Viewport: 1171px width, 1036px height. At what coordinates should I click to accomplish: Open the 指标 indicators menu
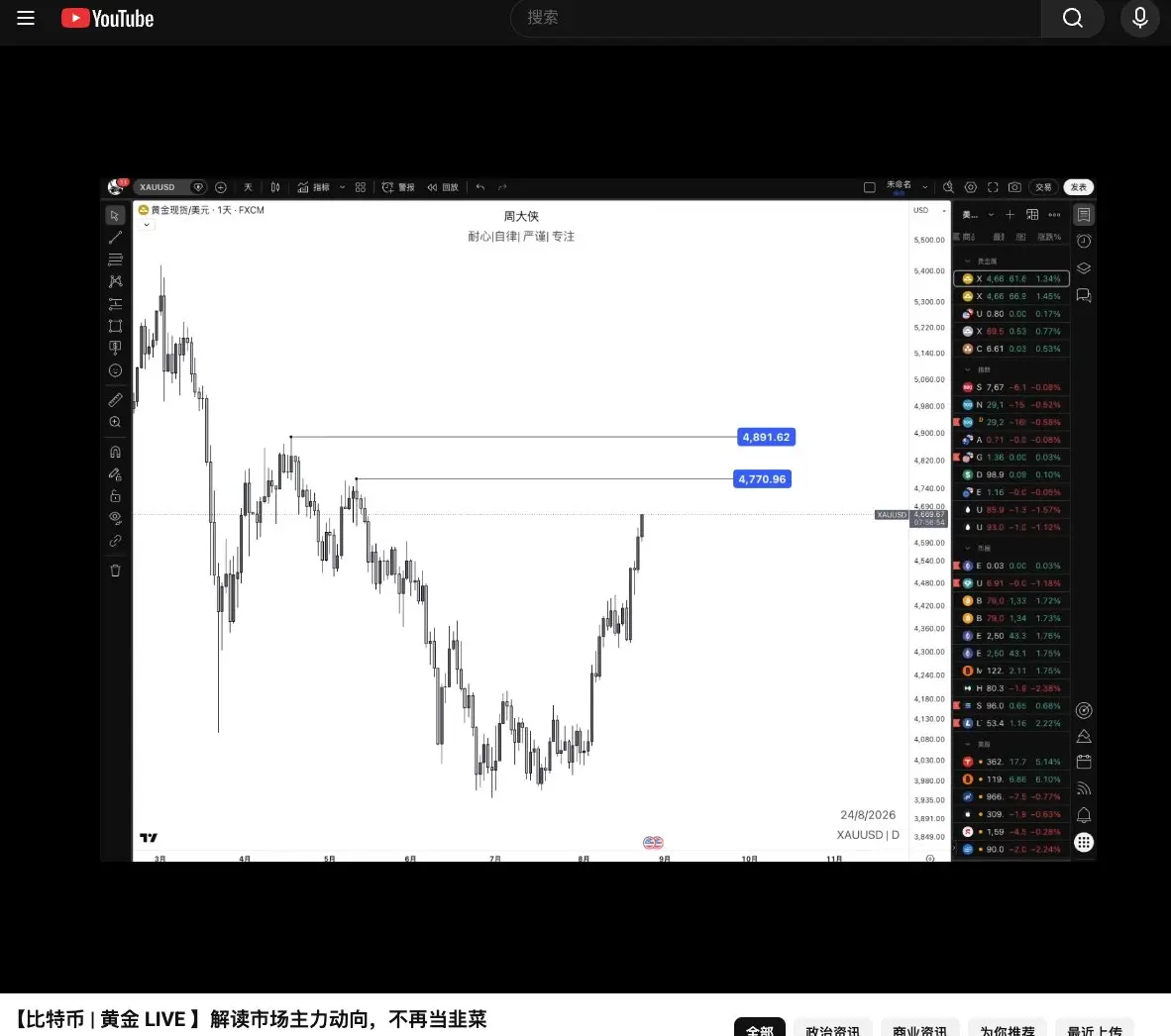(x=314, y=187)
